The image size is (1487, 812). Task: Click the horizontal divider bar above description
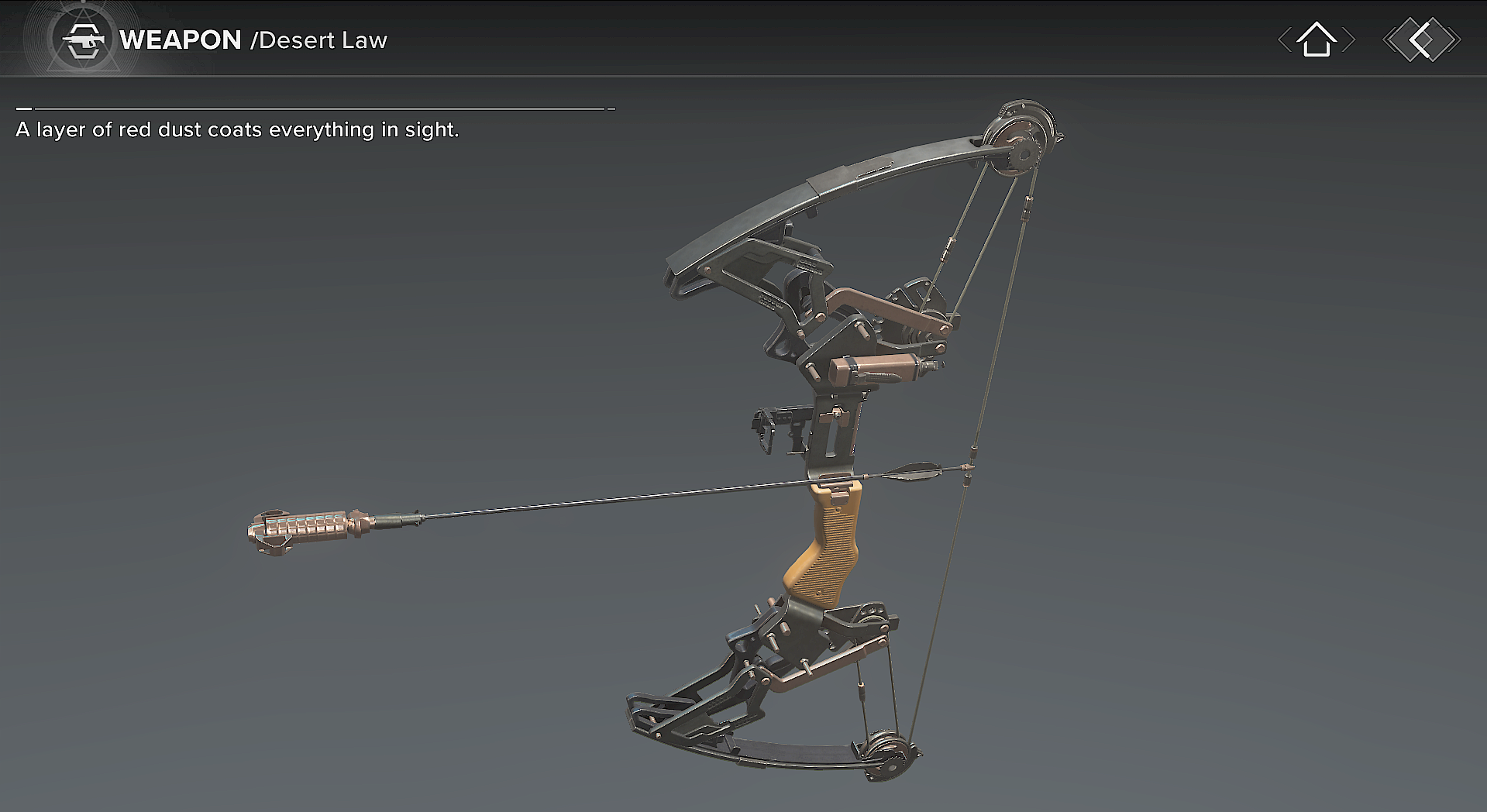[318, 108]
